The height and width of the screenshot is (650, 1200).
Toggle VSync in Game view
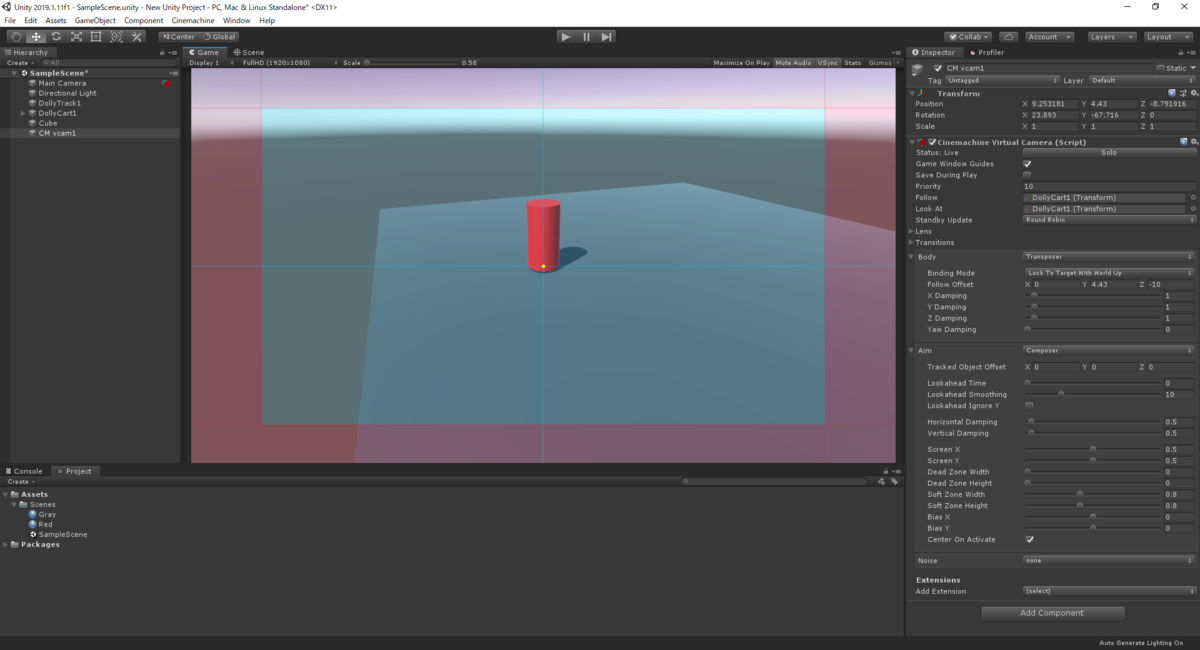828,63
